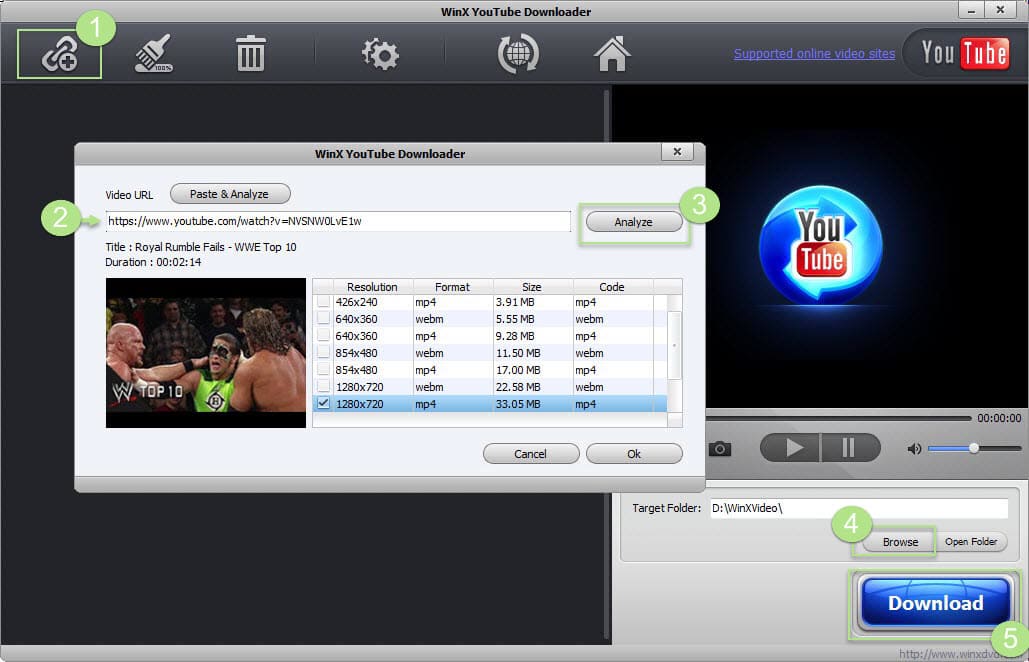The image size is (1029, 662).
Task: Click the Target Folder path field
Action: pyautogui.click(x=859, y=508)
